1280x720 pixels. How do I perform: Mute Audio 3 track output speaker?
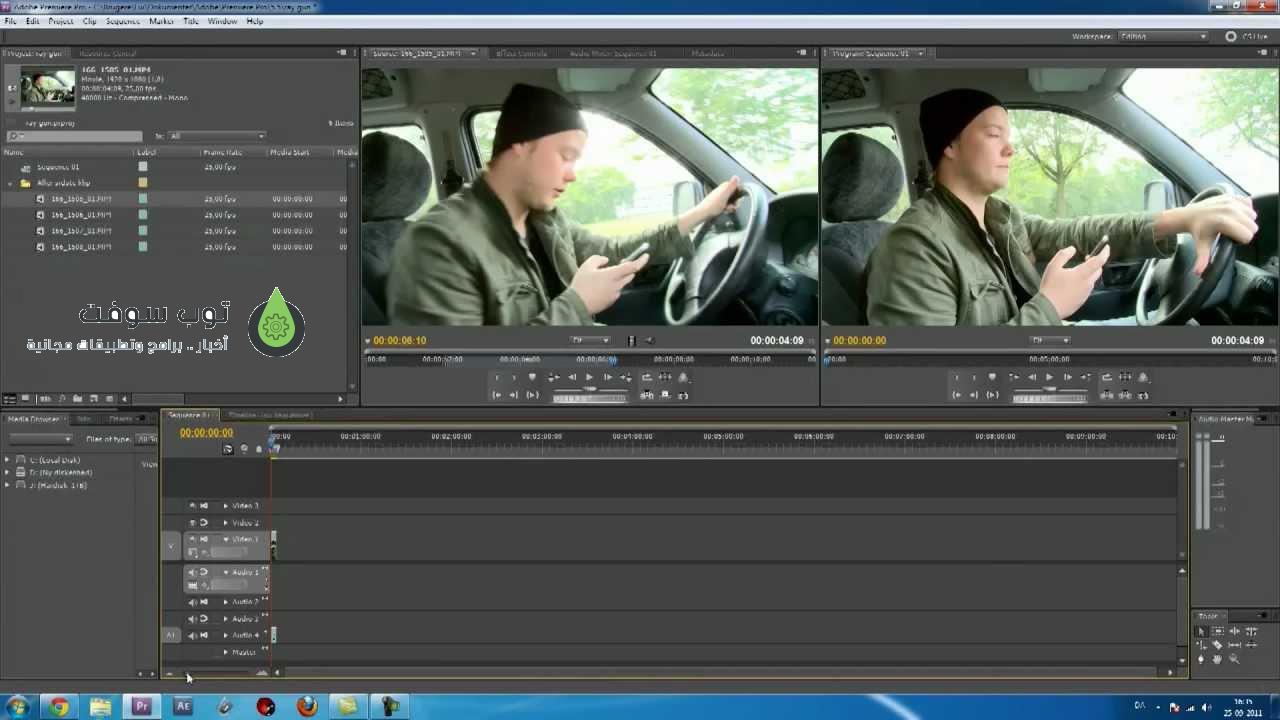[192, 619]
